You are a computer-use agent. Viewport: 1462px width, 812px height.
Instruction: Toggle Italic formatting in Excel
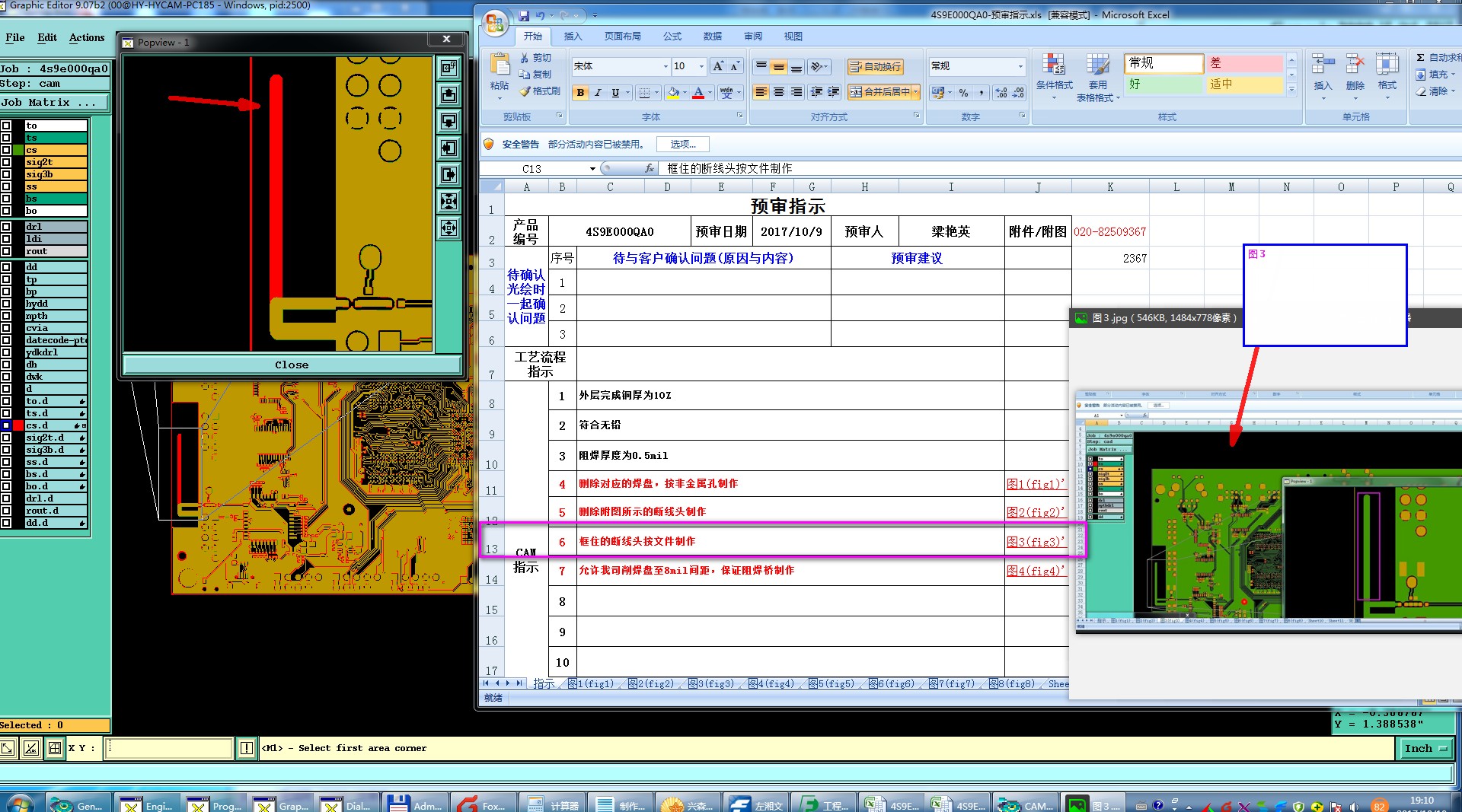click(598, 92)
